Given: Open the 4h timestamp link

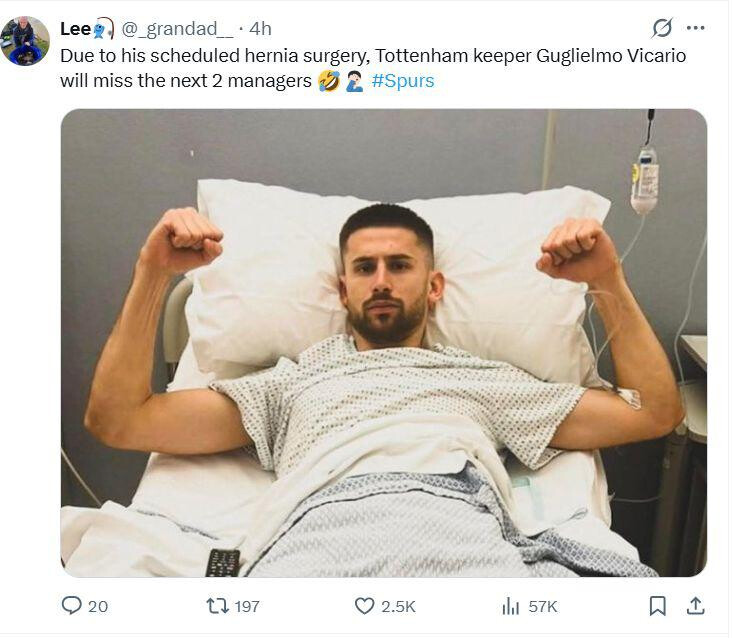Looking at the screenshot, I should tap(260, 29).
